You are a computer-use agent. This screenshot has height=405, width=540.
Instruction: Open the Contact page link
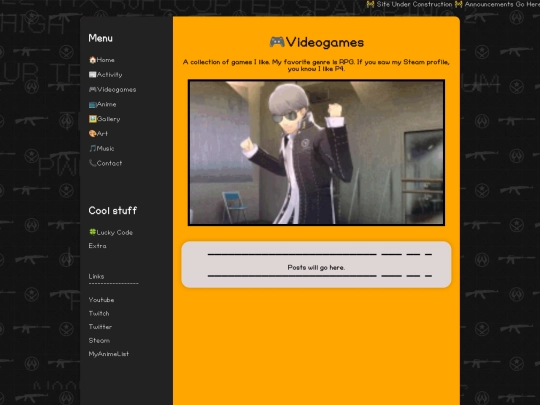[x=105, y=163]
